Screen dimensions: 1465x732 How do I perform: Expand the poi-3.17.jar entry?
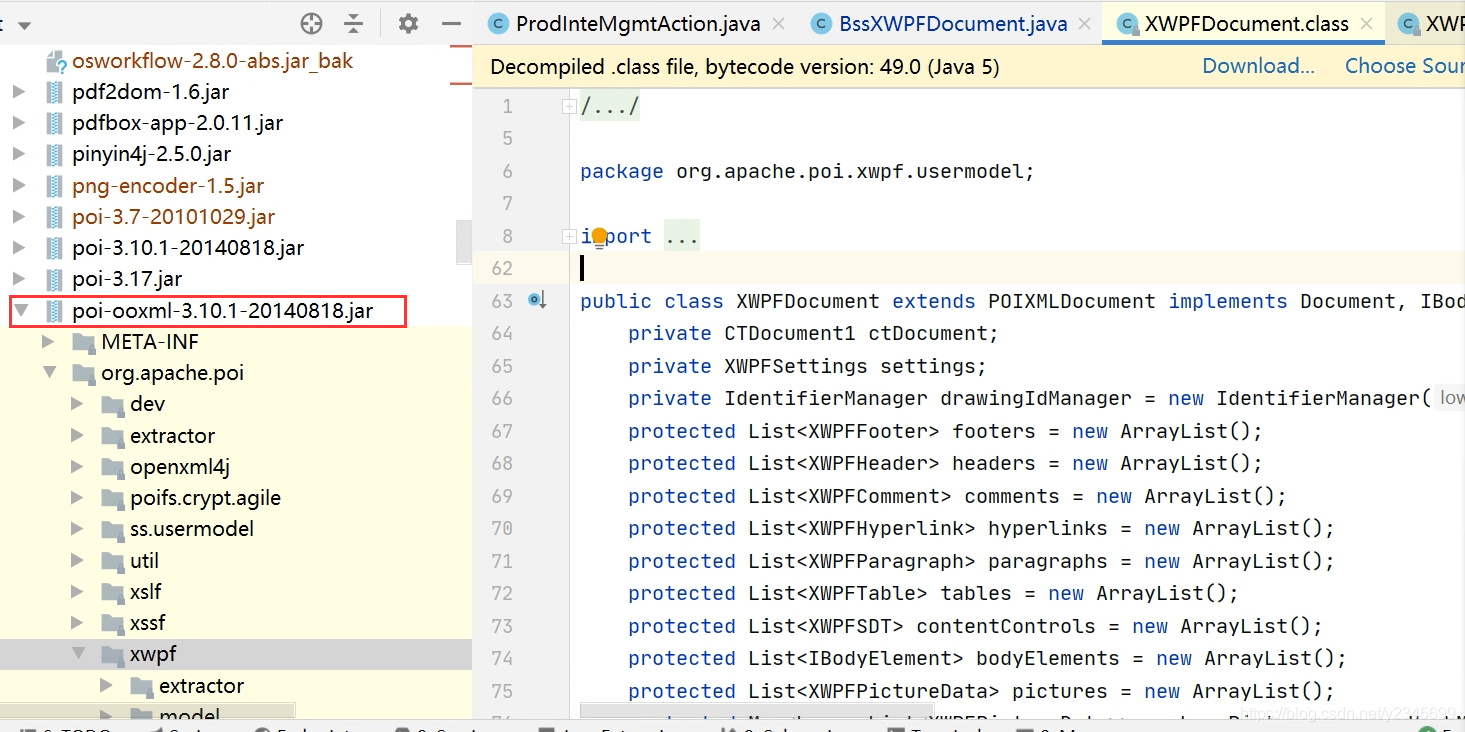coord(20,278)
